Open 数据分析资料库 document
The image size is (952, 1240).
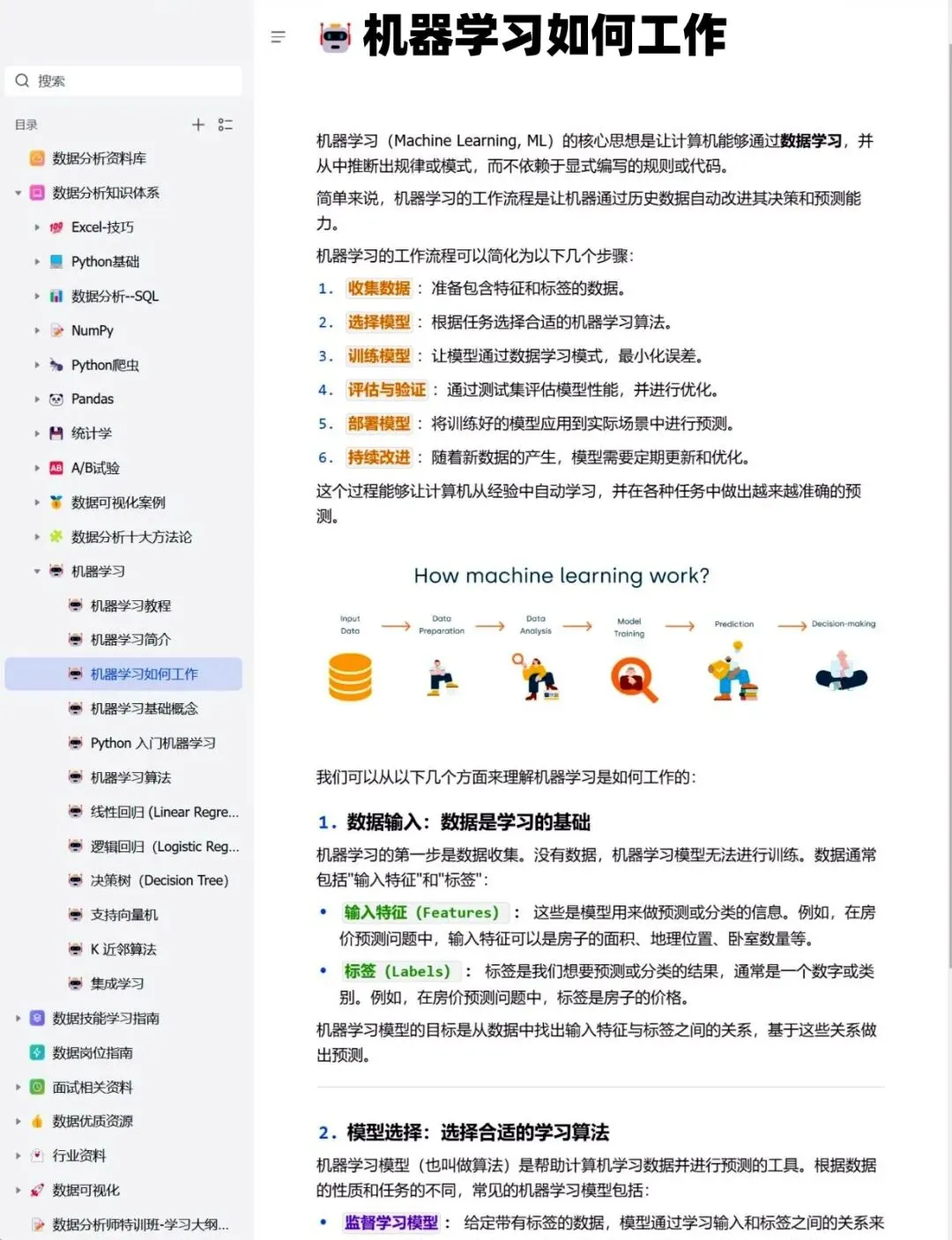tap(99, 159)
